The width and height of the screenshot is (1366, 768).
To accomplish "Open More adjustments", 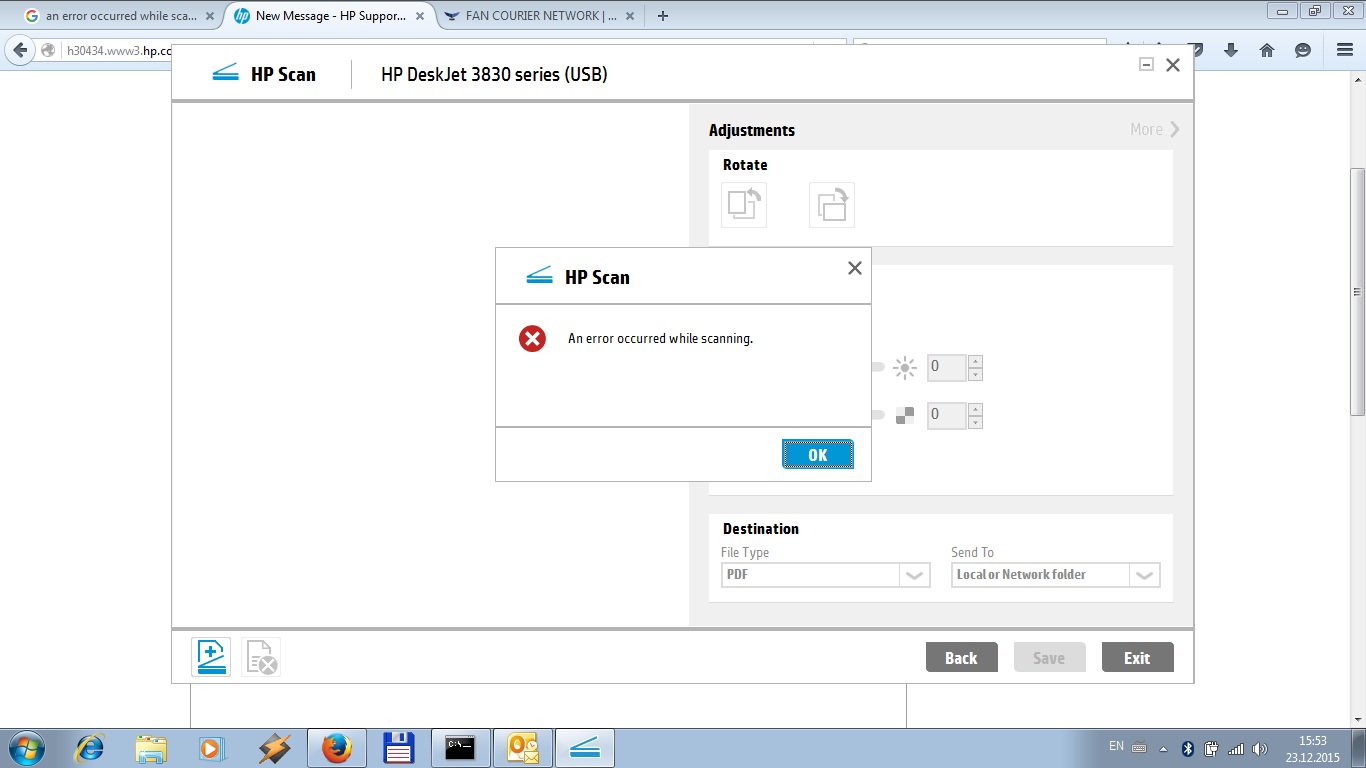I will click(1155, 129).
